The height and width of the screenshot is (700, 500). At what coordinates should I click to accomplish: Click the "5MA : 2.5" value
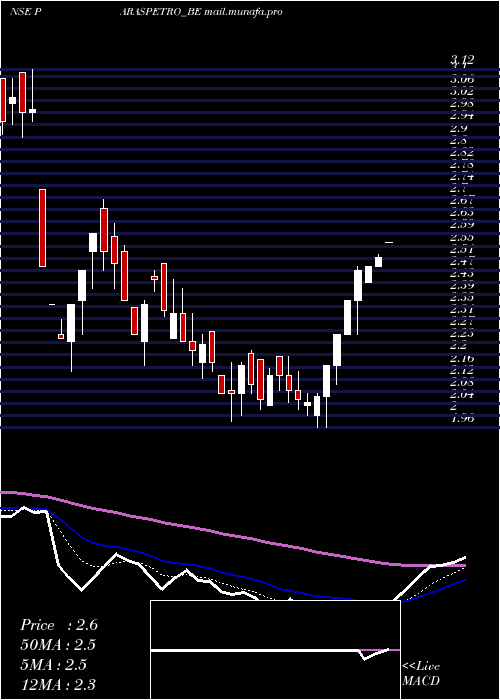[x=55, y=665]
